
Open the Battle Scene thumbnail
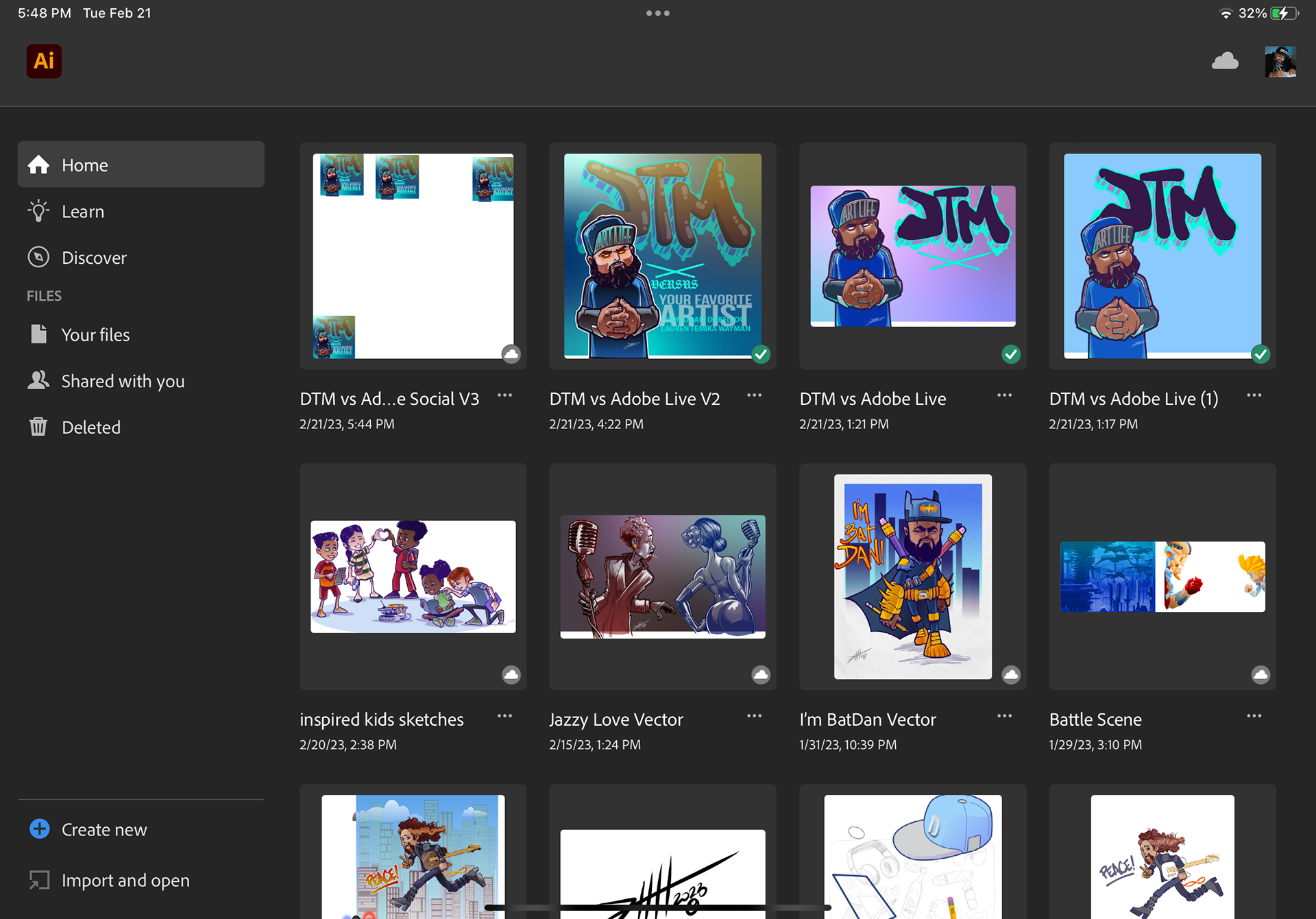point(1162,577)
